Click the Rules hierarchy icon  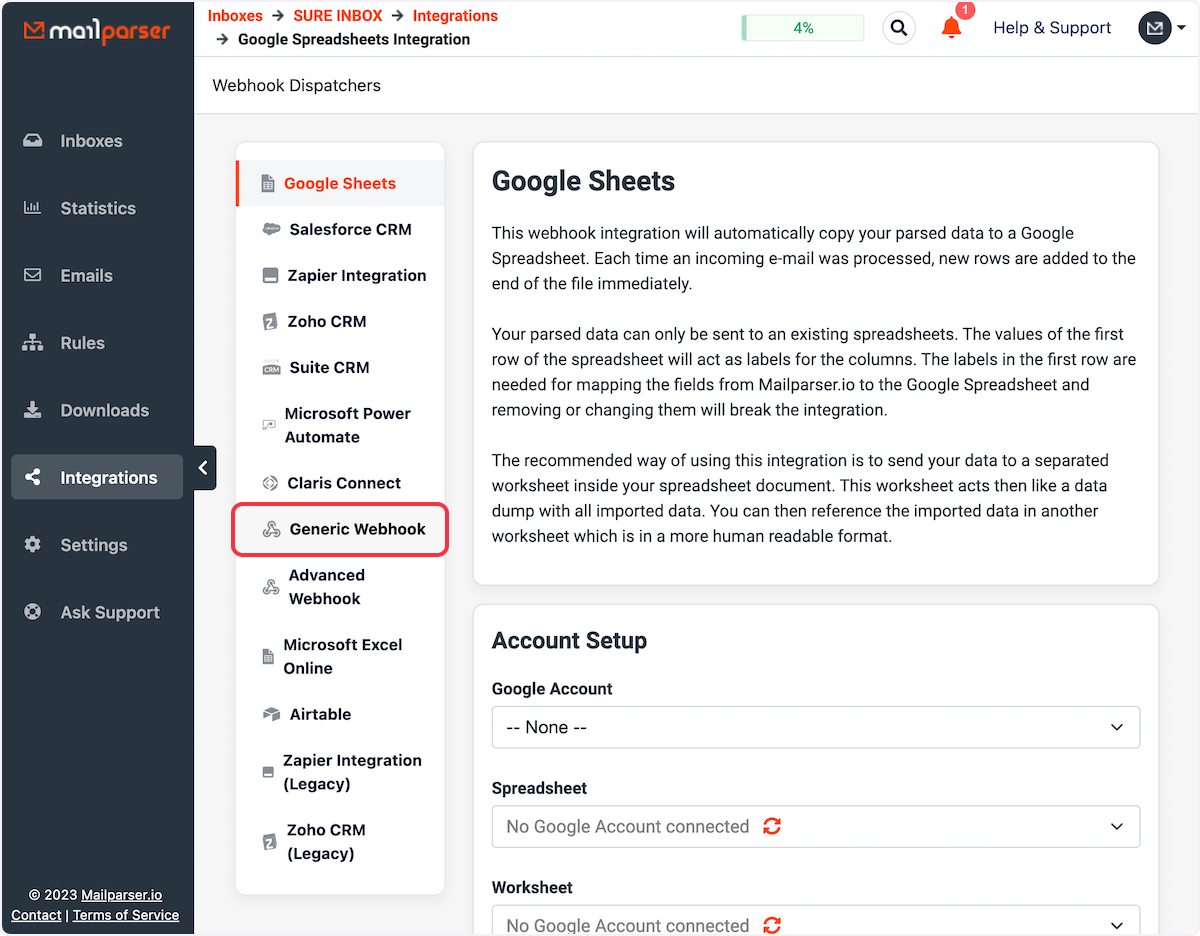point(33,343)
